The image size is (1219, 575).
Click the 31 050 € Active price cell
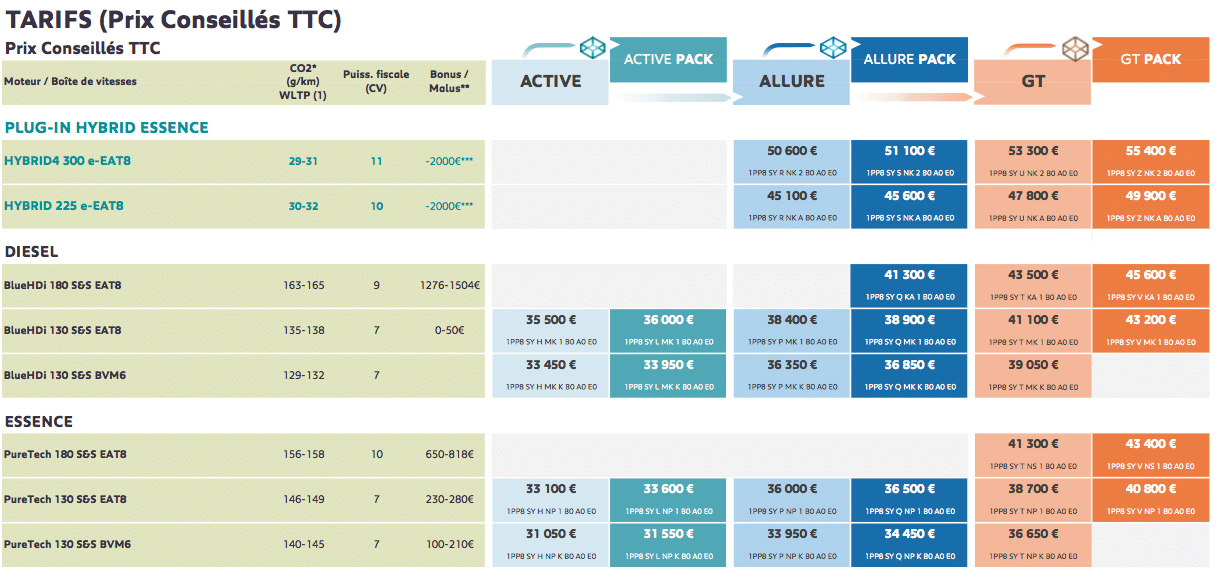click(550, 535)
